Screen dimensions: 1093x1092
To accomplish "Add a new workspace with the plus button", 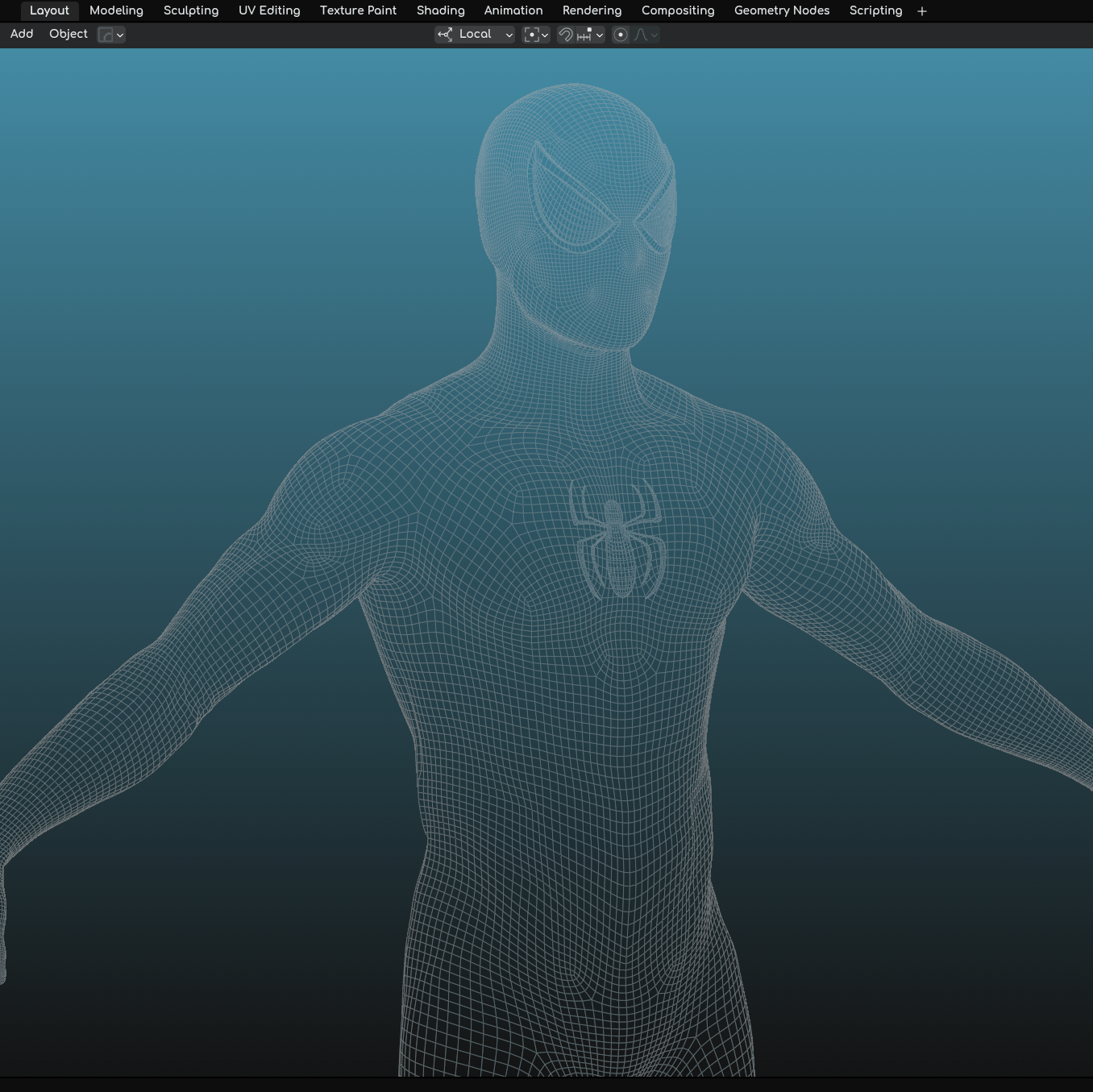I will pos(922,11).
